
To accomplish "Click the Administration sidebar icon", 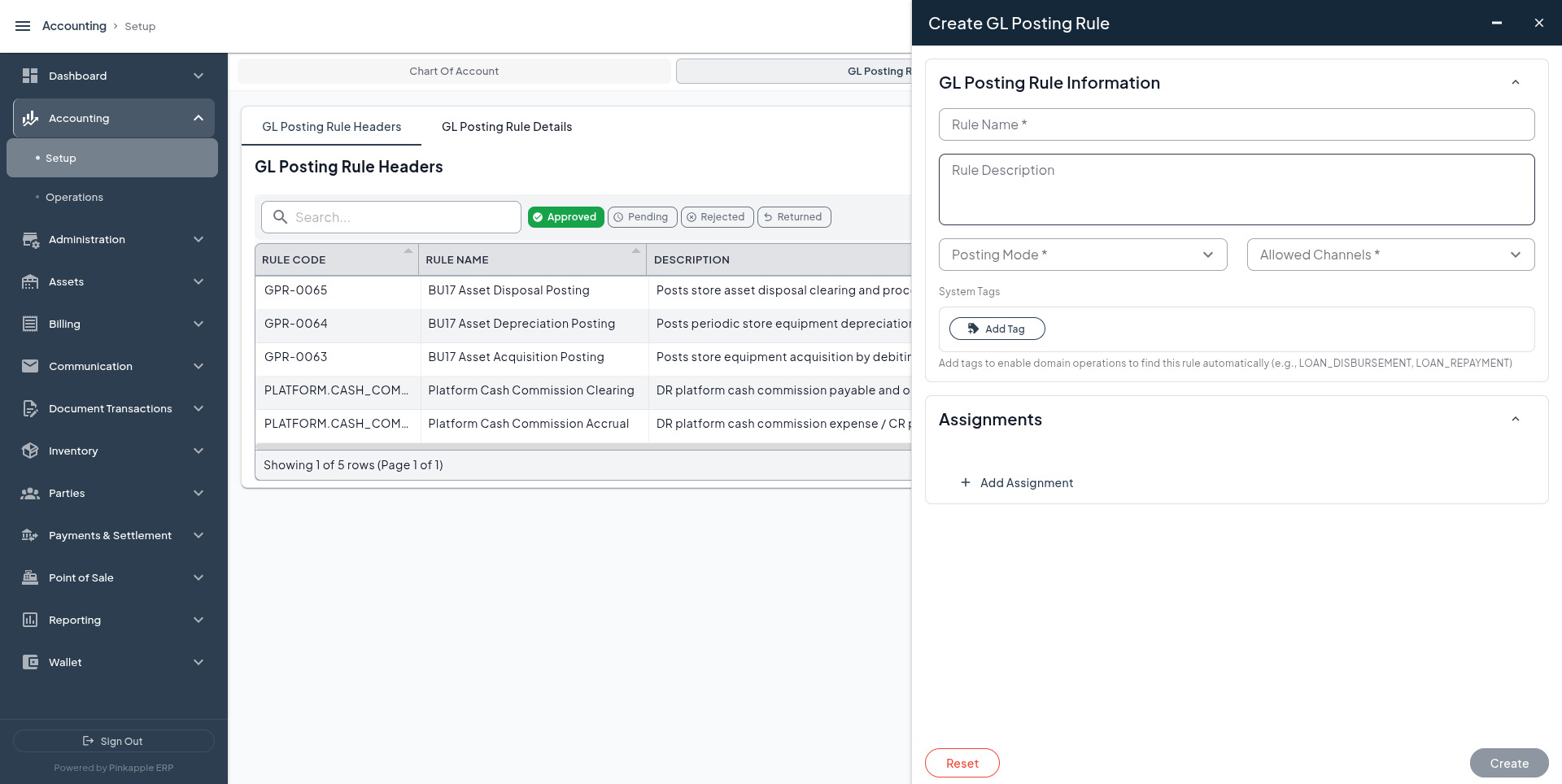I will pyautogui.click(x=30, y=239).
